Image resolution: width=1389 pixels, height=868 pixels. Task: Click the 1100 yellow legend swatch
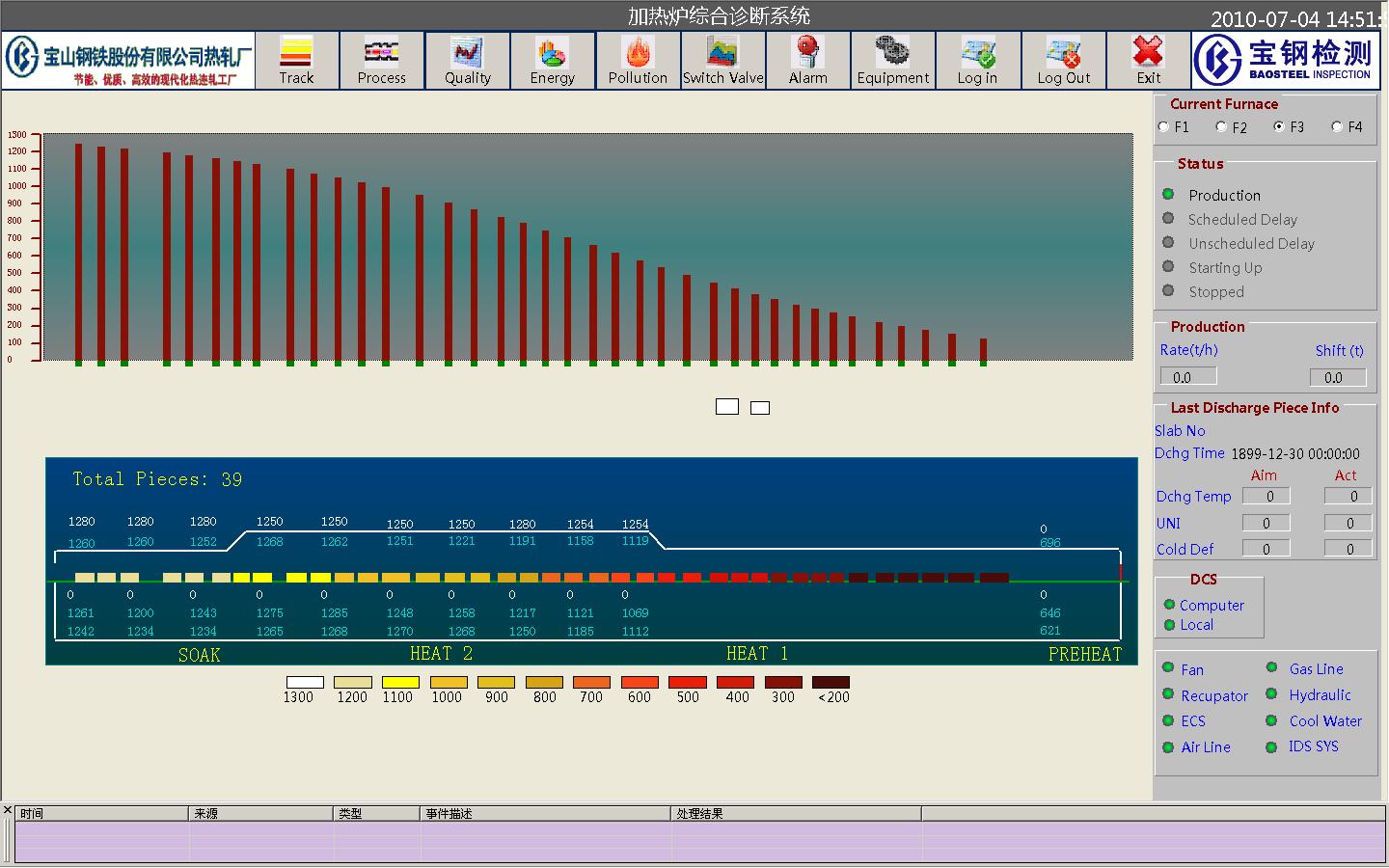click(399, 682)
